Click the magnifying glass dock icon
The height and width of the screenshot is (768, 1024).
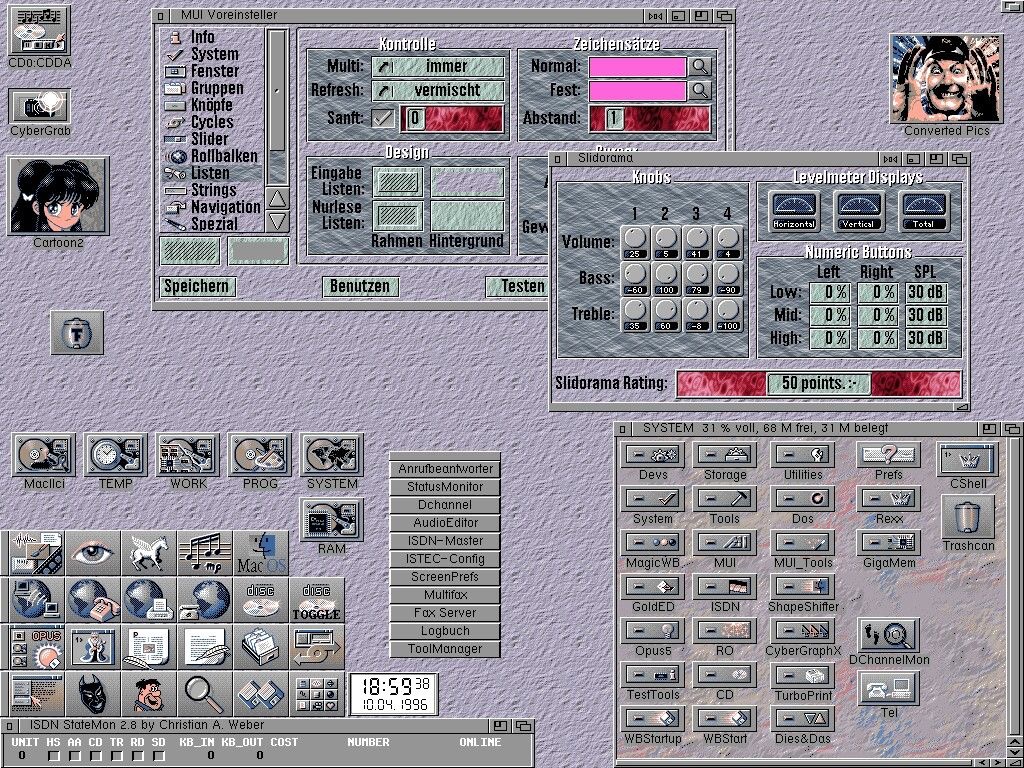pos(204,694)
